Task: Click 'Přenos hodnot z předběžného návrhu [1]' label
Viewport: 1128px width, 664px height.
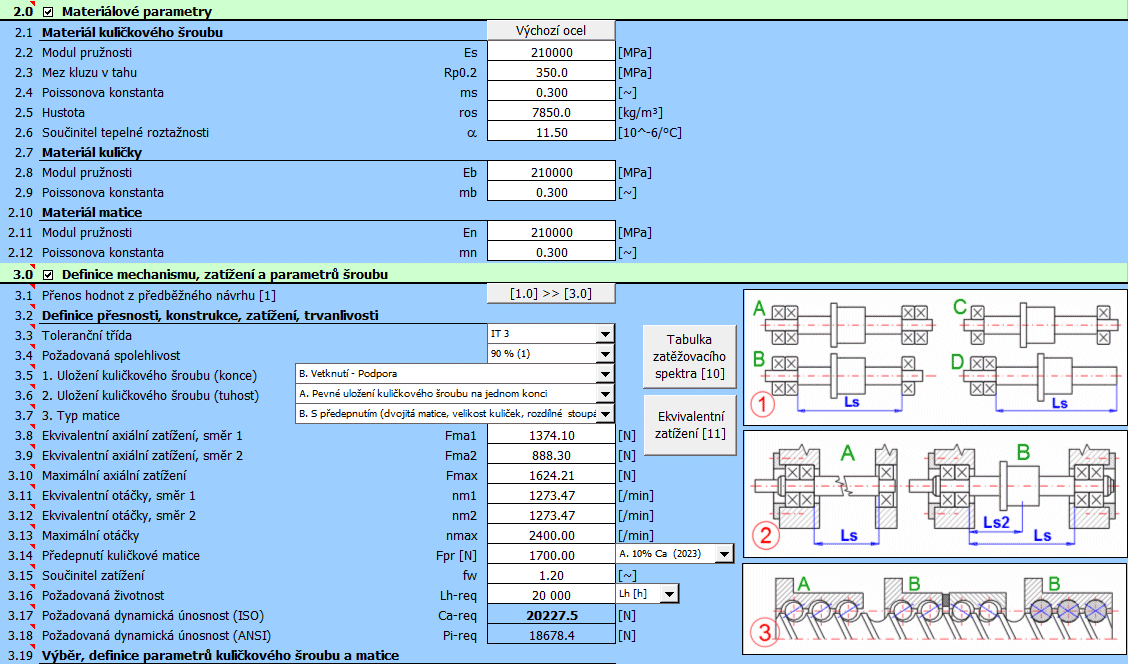Action: coord(158,296)
